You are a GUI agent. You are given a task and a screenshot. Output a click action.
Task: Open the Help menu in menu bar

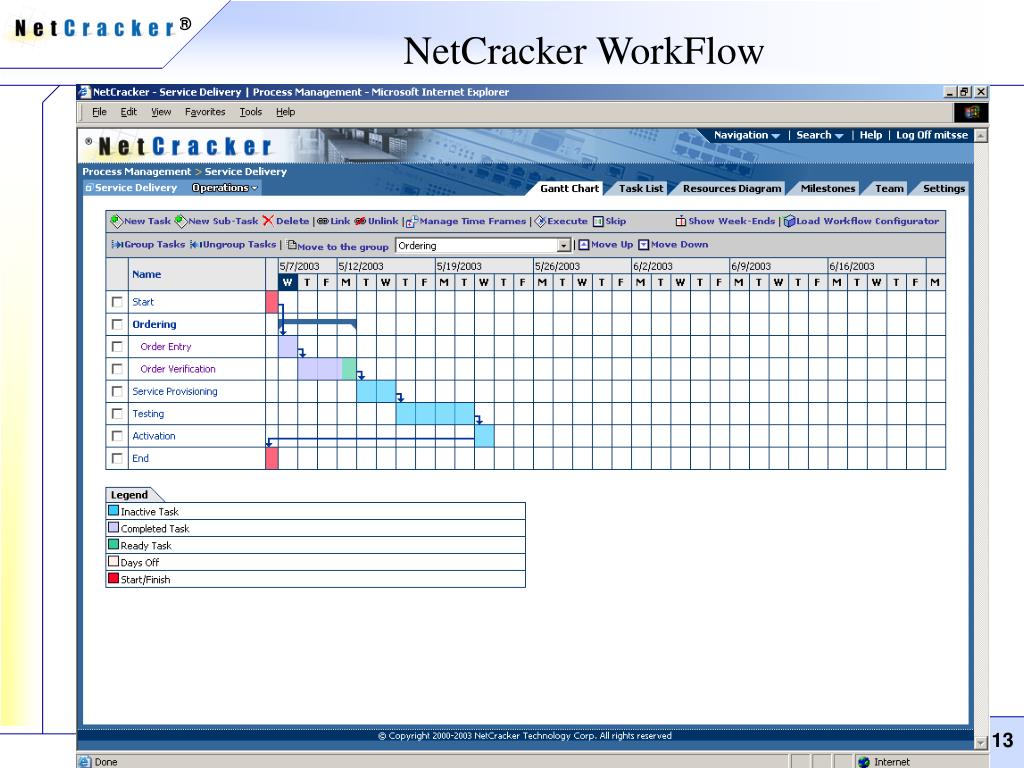pyautogui.click(x=285, y=112)
